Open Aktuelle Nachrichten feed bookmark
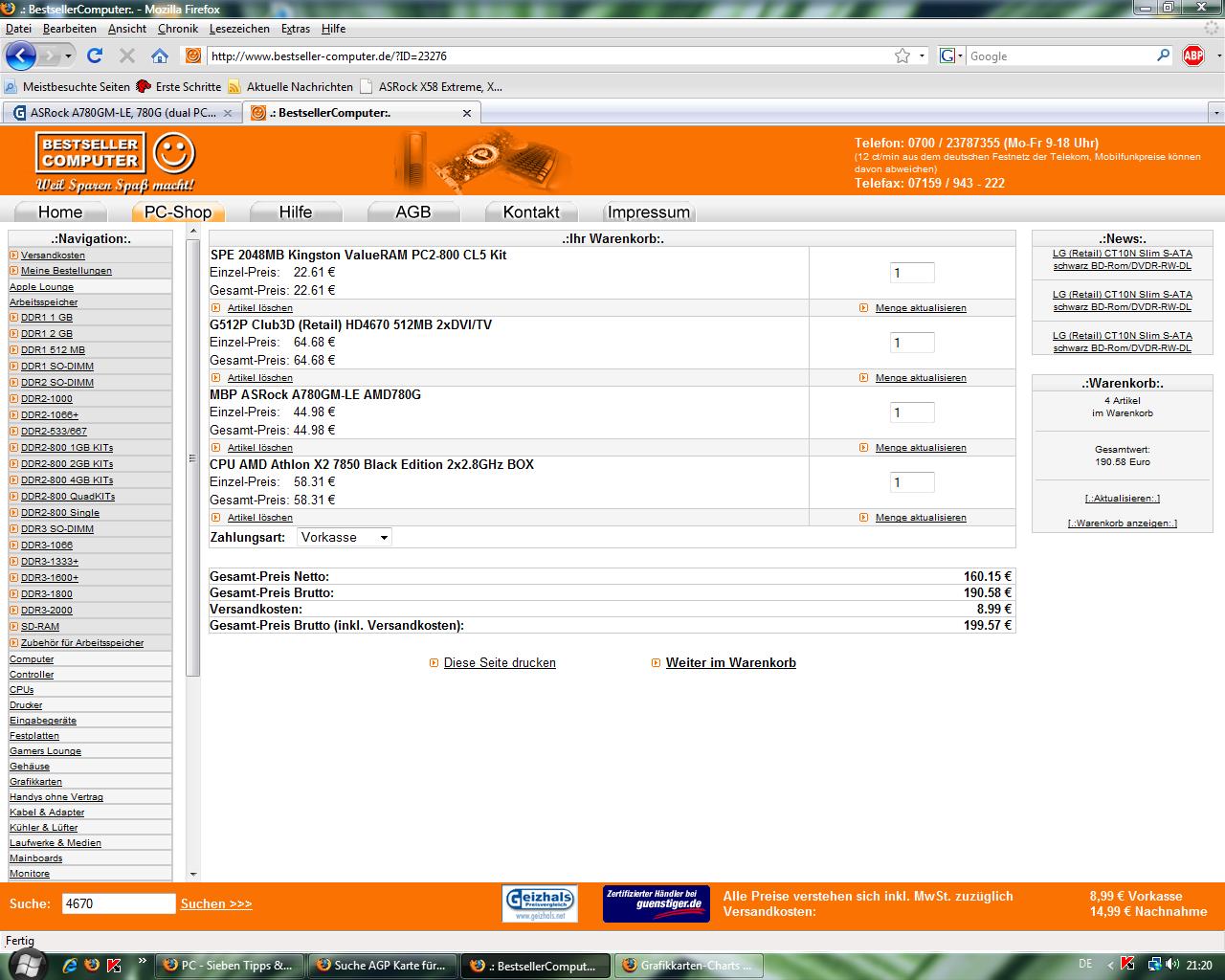This screenshot has width=1225, height=980. click(x=290, y=86)
